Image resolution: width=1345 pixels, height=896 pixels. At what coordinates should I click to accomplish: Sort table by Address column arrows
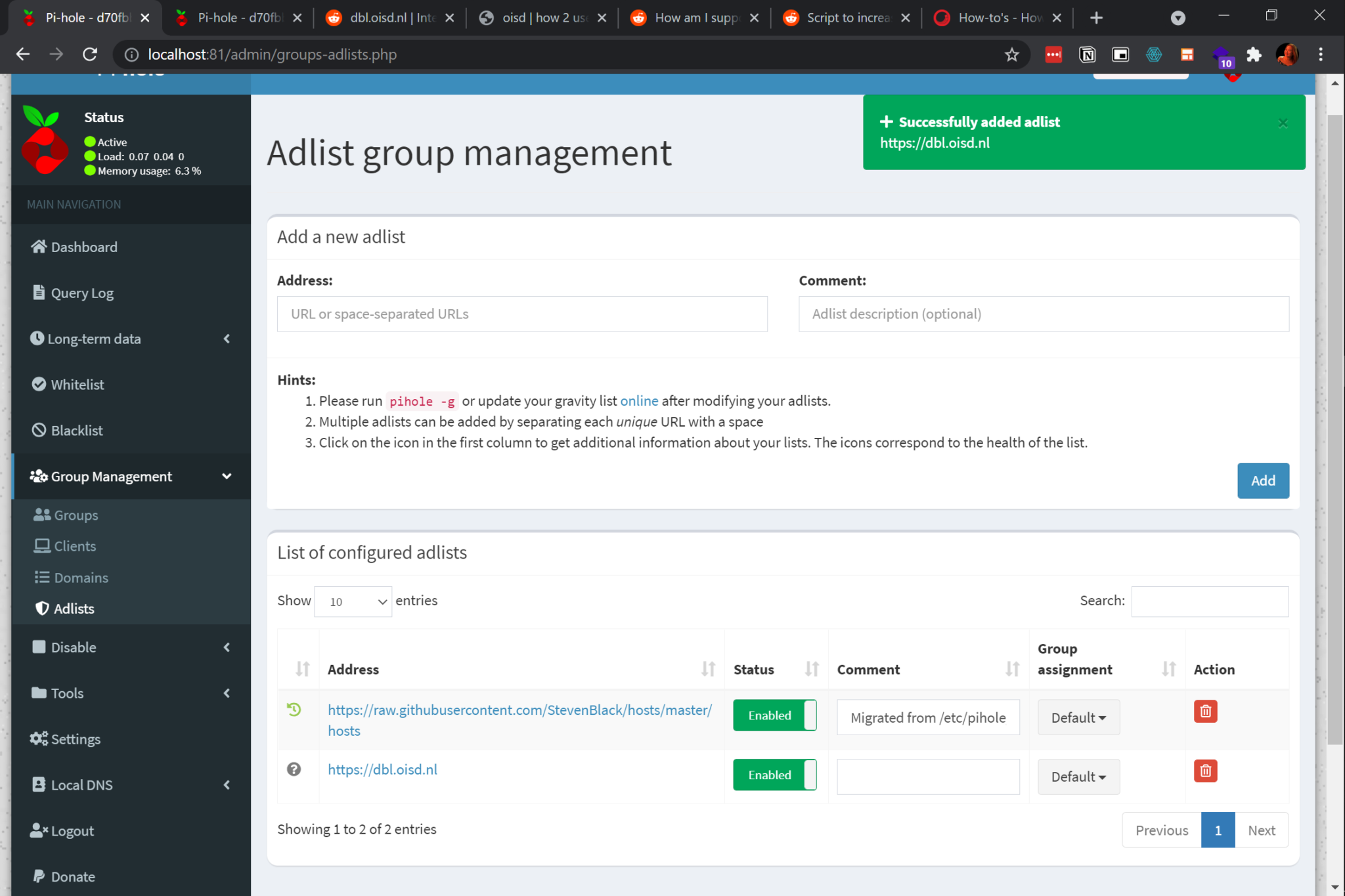pyautogui.click(x=708, y=669)
